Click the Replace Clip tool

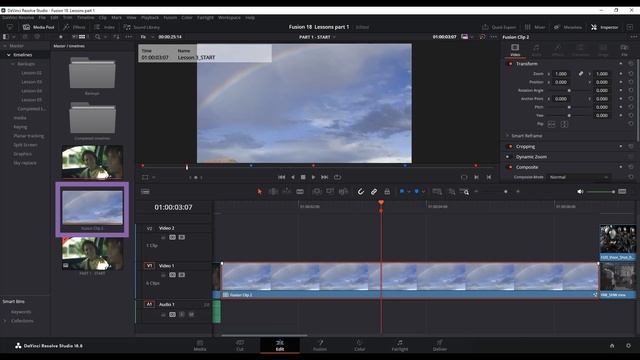(343, 191)
